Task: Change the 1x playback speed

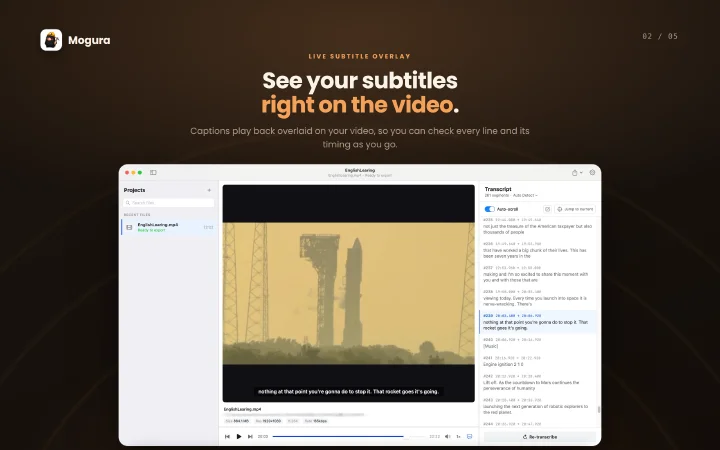Action: [x=458, y=436]
